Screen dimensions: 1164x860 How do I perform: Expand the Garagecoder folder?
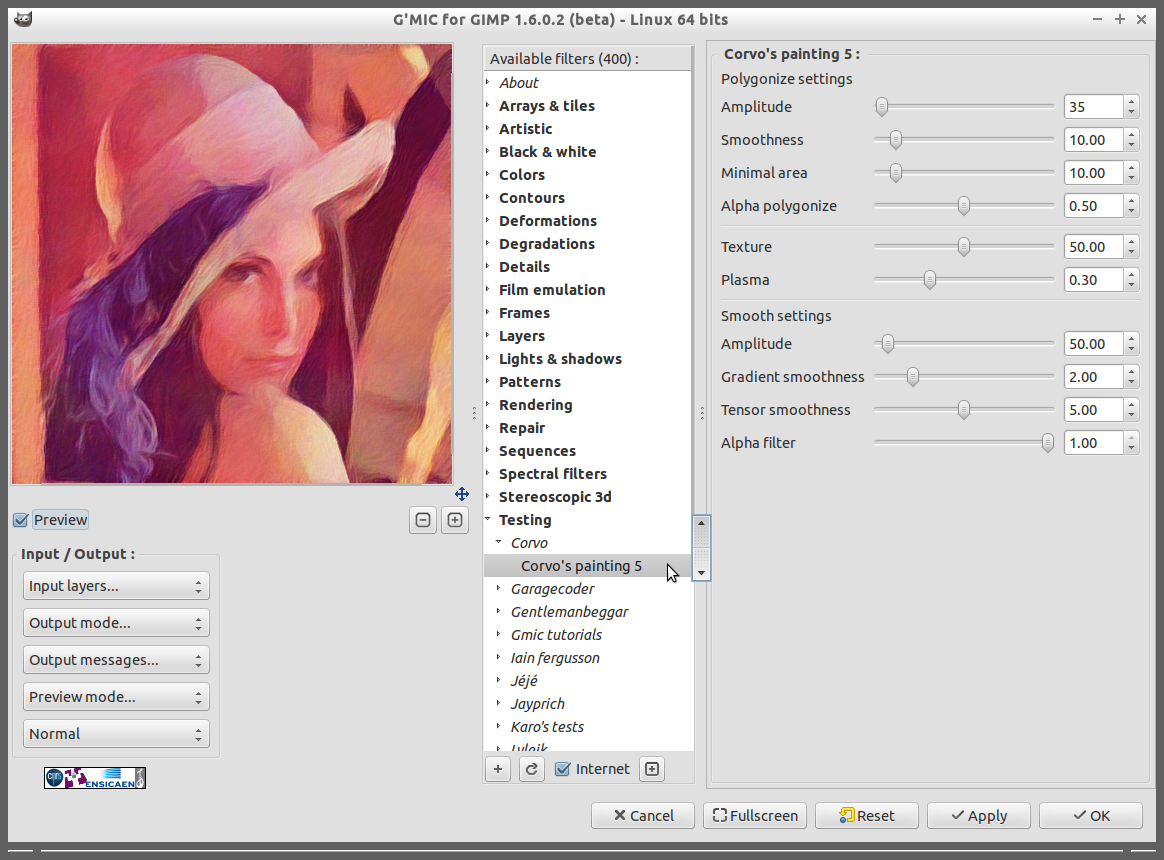pyautogui.click(x=499, y=588)
